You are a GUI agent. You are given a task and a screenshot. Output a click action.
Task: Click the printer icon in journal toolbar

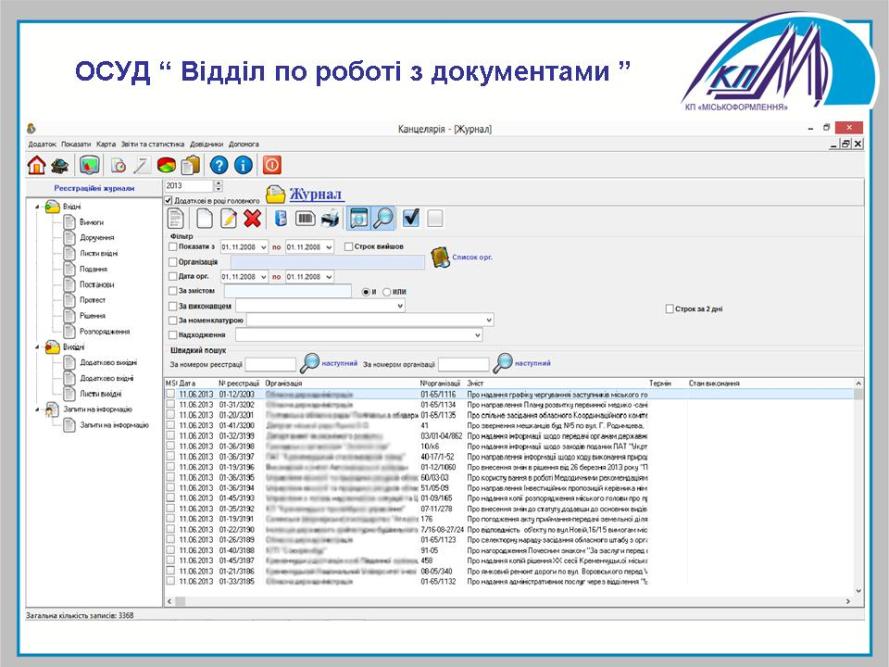tap(330, 218)
